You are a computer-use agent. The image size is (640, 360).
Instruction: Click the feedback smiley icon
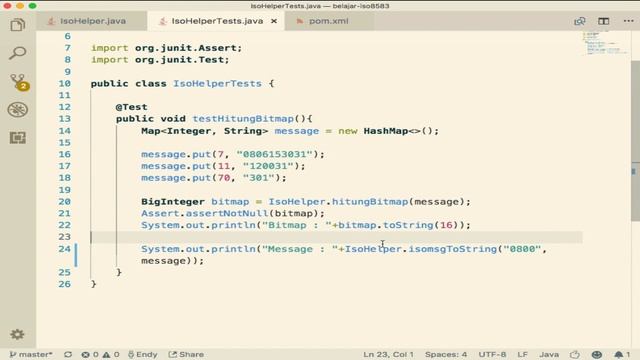(597, 354)
